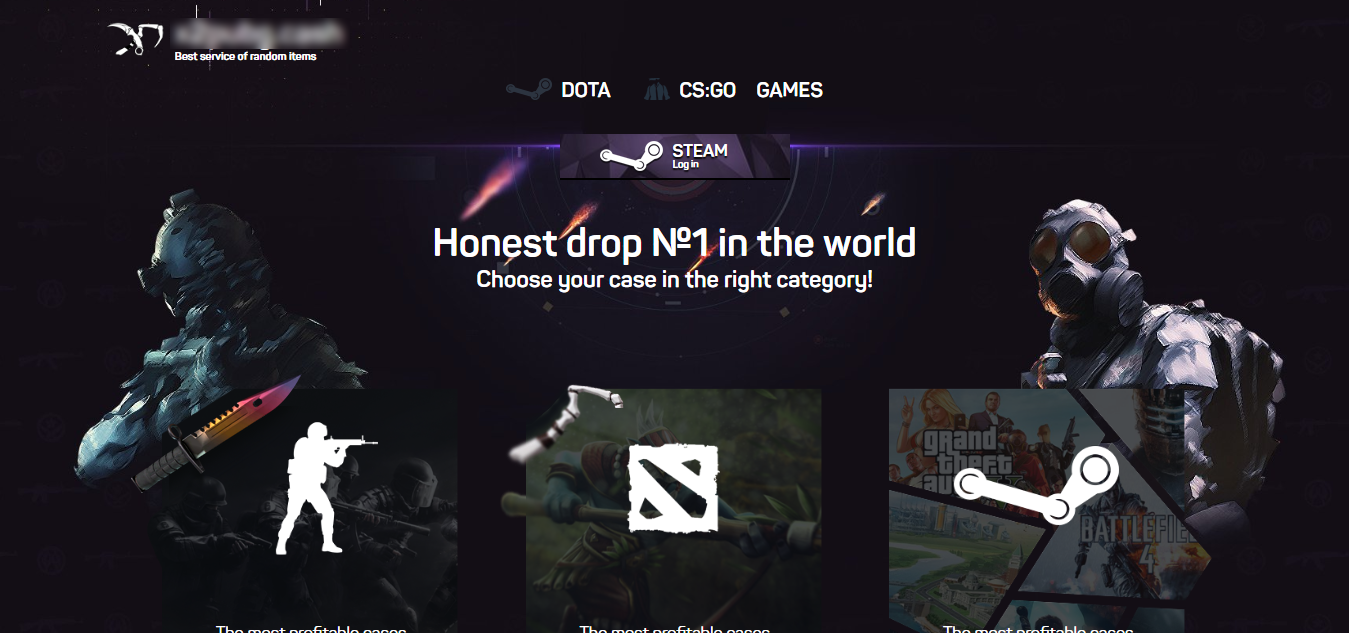The image size is (1349, 633).
Task: Click the 'Honest drop №1 in the world' heading
Action: (x=675, y=243)
